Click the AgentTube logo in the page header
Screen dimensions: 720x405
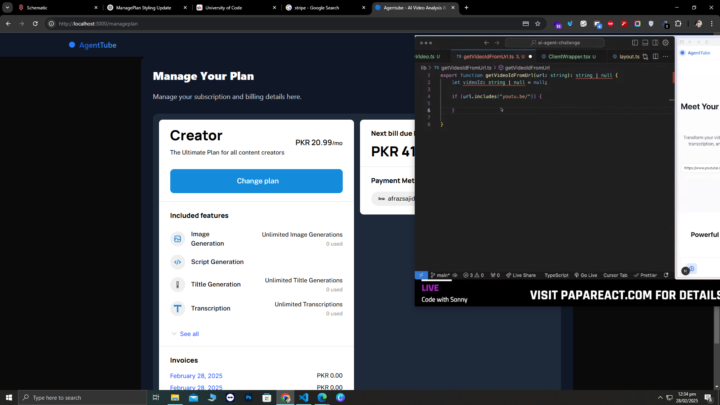pyautogui.click(x=92, y=45)
